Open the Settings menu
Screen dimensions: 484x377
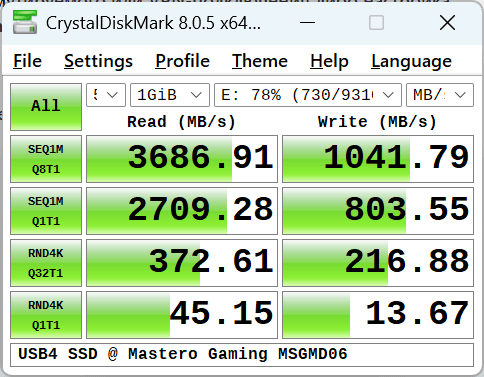98,61
